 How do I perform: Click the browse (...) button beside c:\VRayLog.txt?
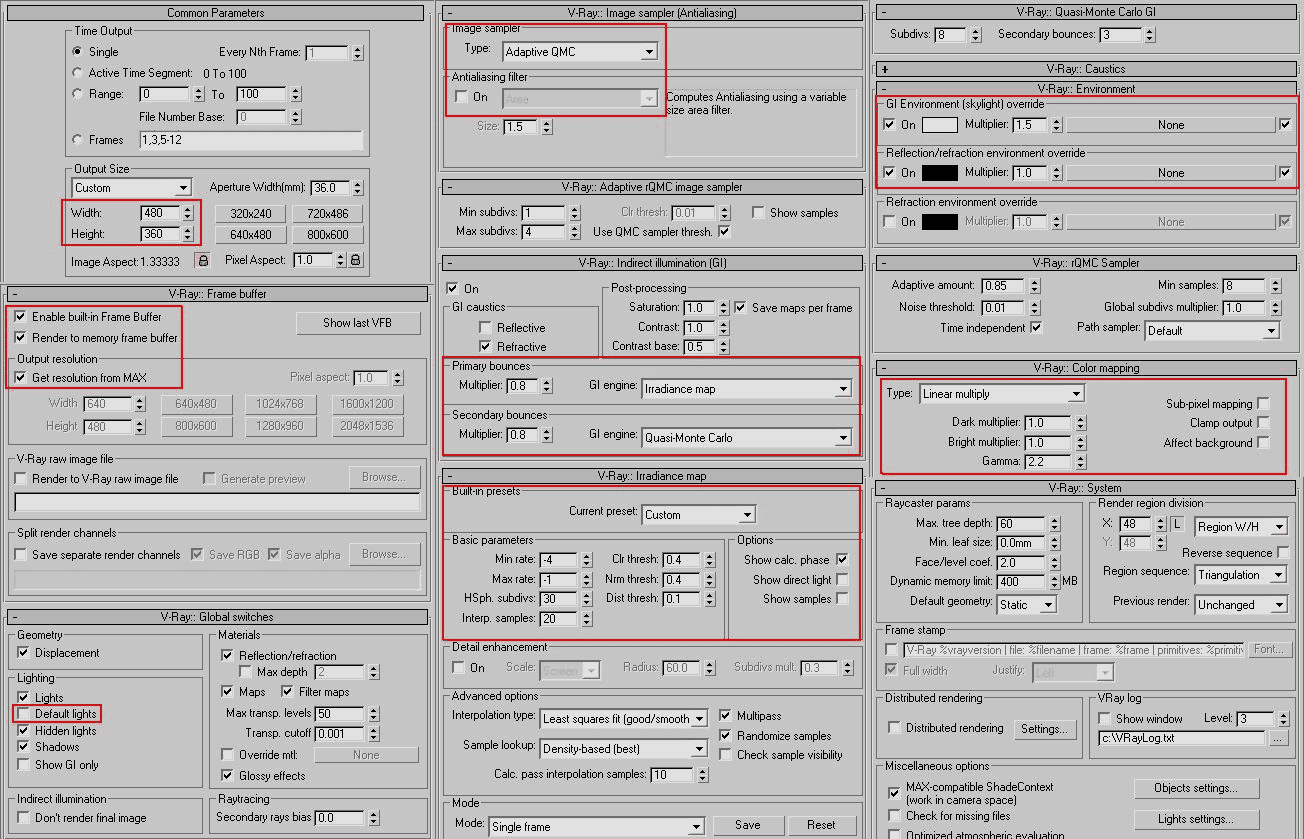tap(1279, 738)
